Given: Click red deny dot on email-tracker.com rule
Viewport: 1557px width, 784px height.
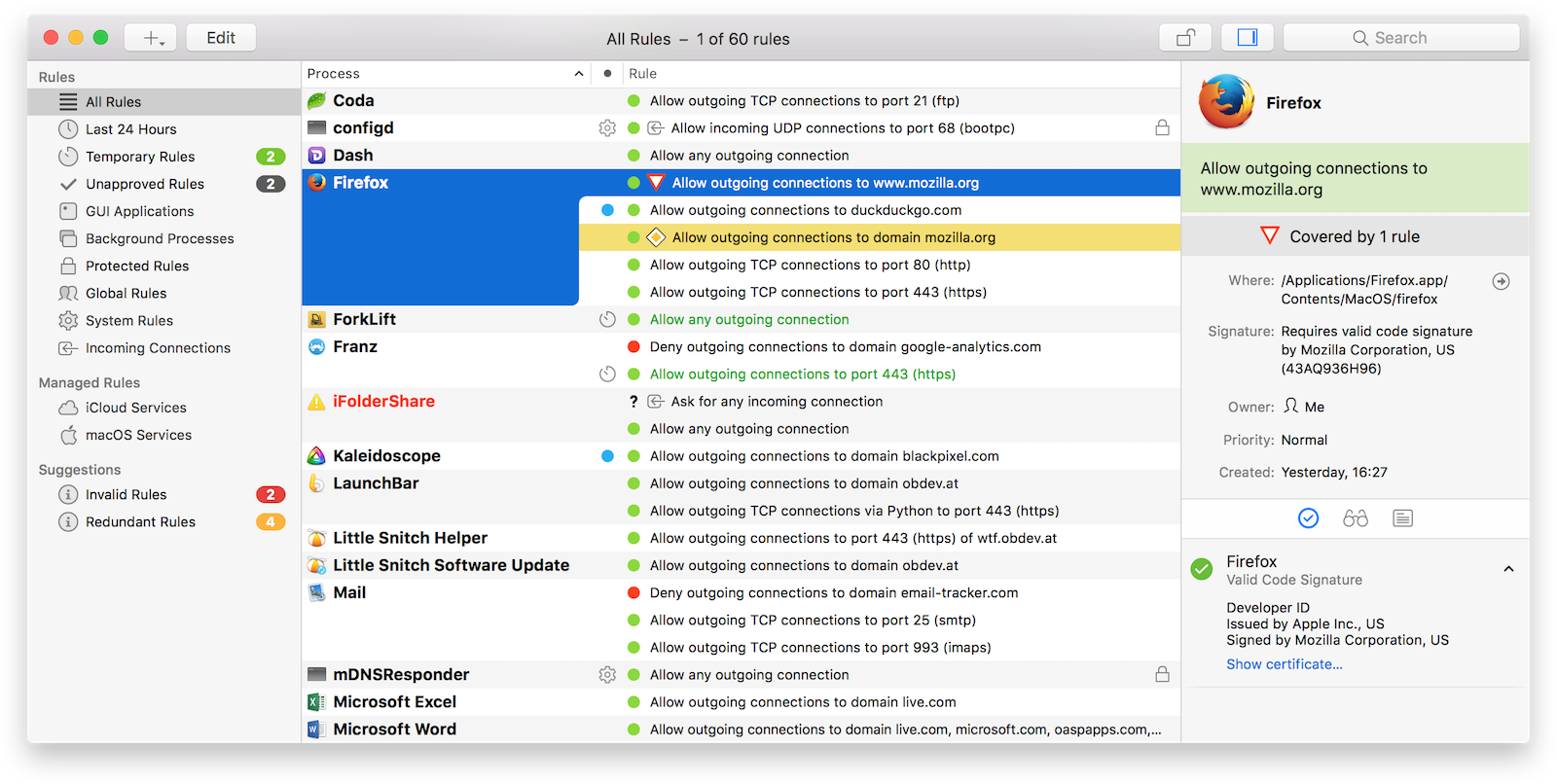Looking at the screenshot, I should pyautogui.click(x=634, y=592).
